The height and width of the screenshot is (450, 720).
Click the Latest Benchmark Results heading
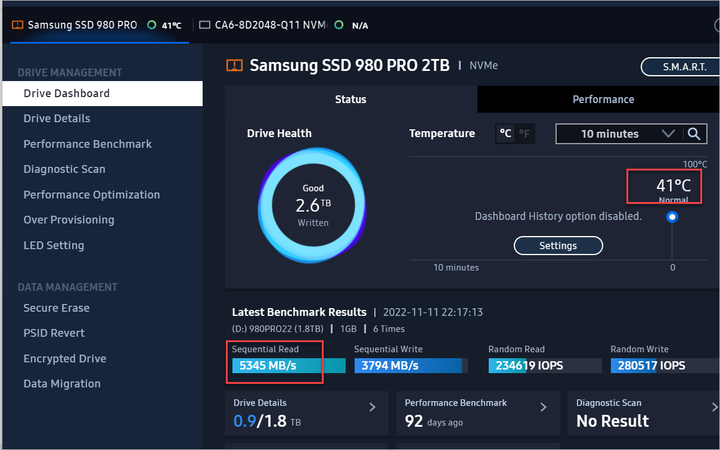pos(299,312)
